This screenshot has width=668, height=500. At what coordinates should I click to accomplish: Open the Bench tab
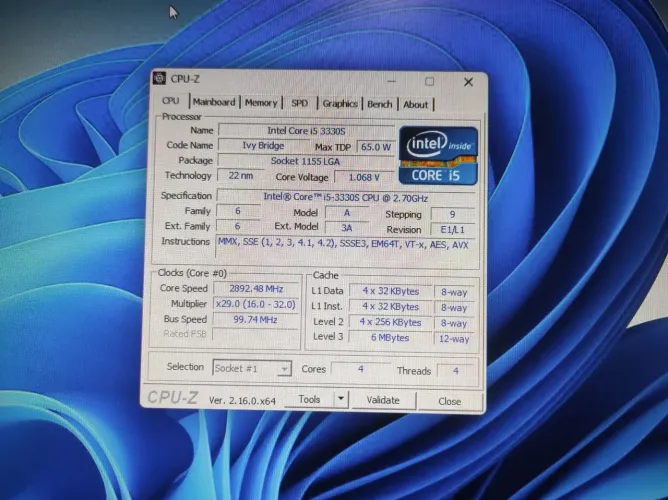tap(379, 104)
